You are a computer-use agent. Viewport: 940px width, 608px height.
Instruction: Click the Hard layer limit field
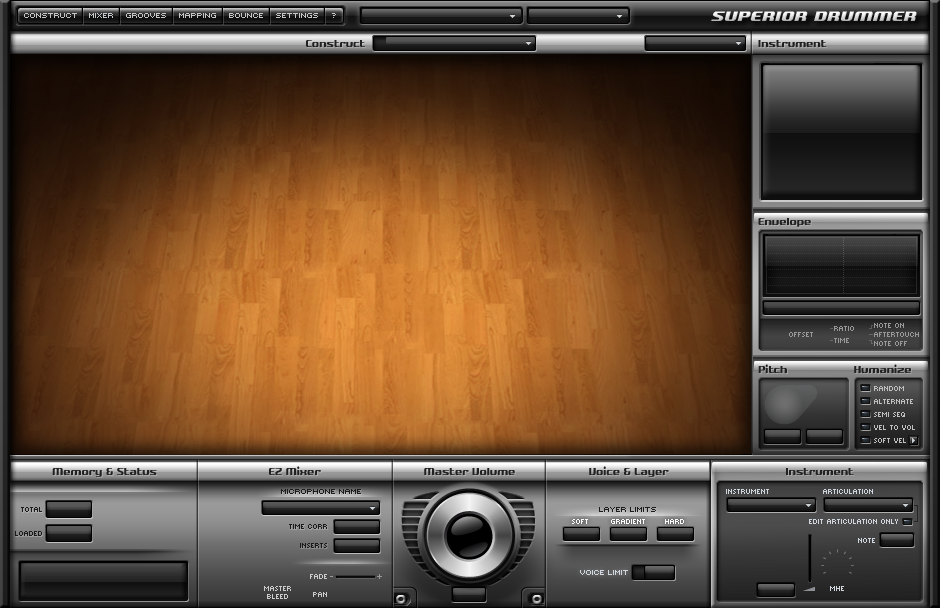pos(675,534)
